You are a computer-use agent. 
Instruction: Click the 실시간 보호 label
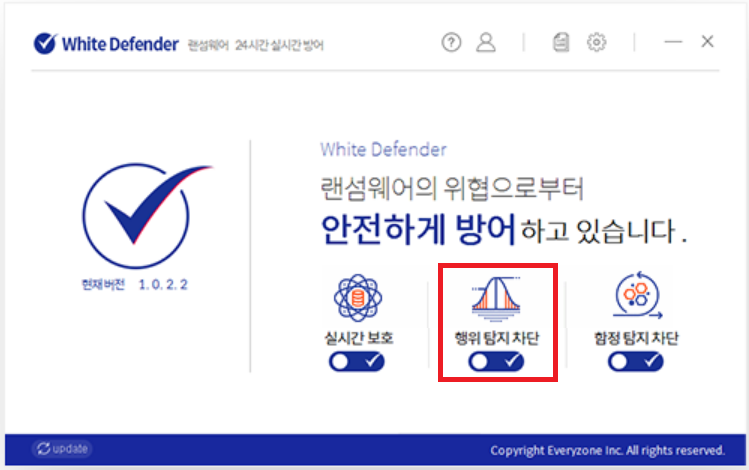[x=359, y=338]
